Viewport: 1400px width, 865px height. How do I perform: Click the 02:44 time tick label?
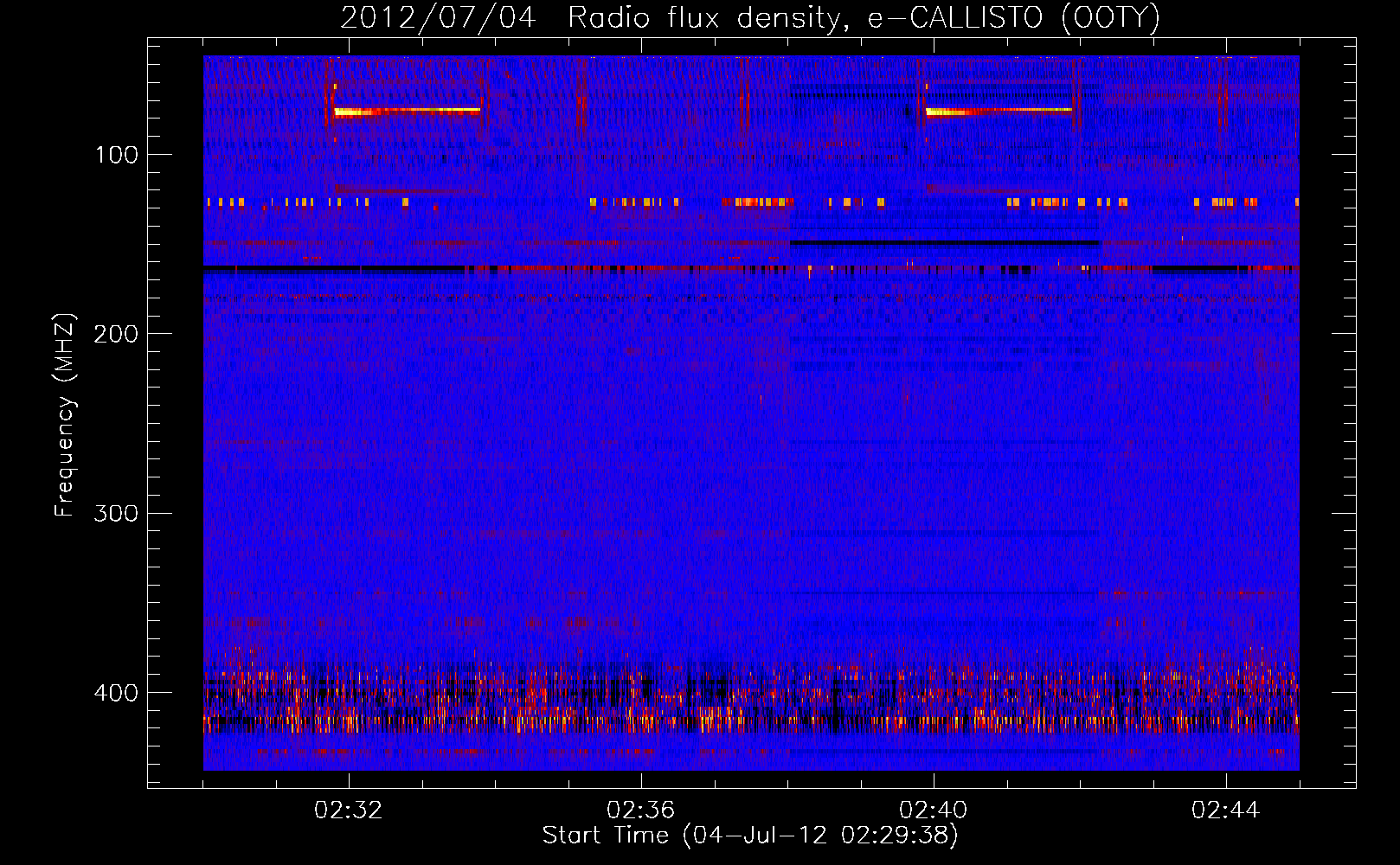click(x=1225, y=811)
